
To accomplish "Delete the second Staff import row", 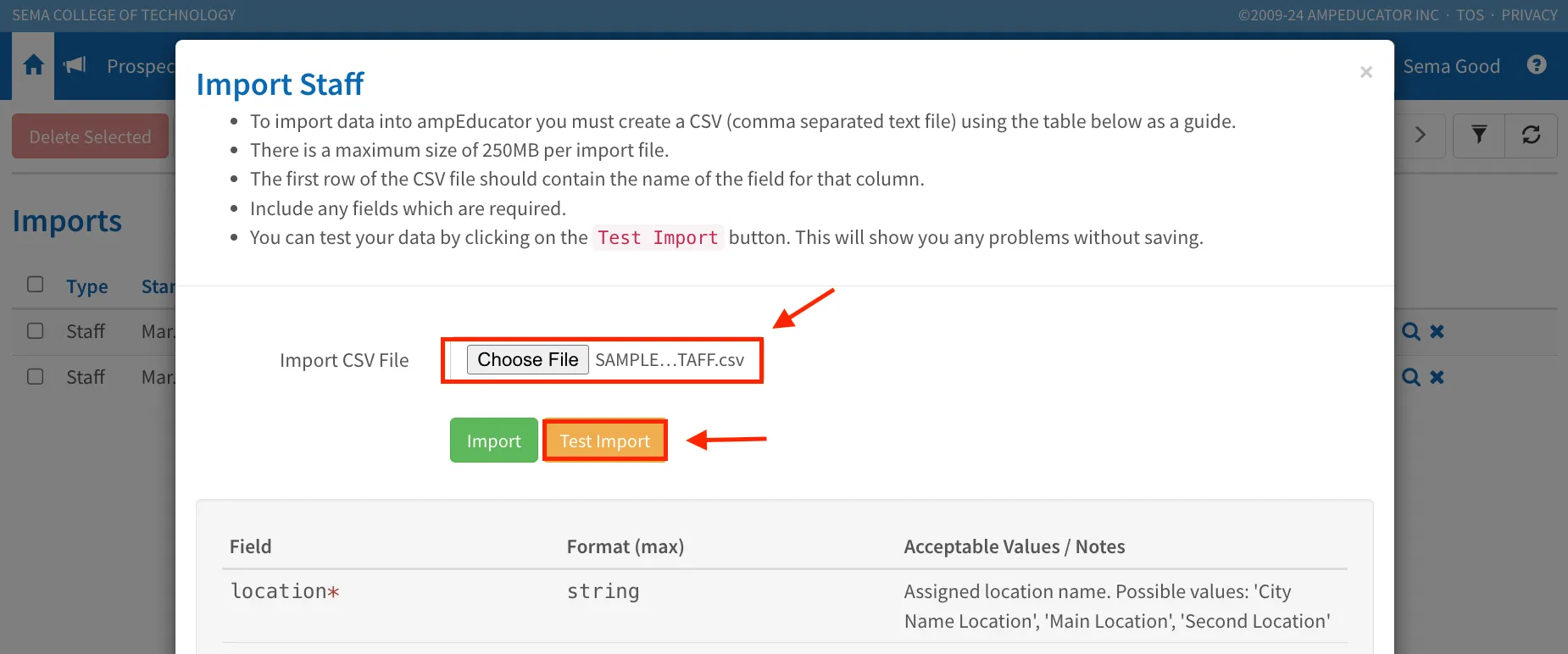I will (1437, 377).
